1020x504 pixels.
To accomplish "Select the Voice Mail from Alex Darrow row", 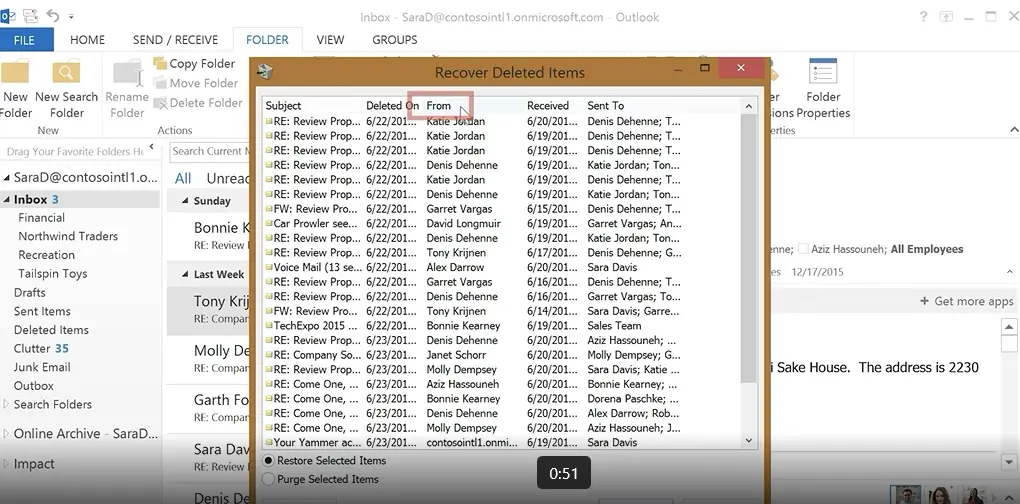I will click(502, 267).
